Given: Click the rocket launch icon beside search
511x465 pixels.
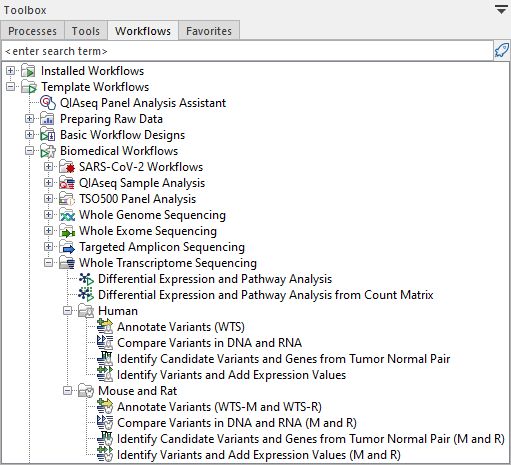Looking at the screenshot, I should point(502,51).
